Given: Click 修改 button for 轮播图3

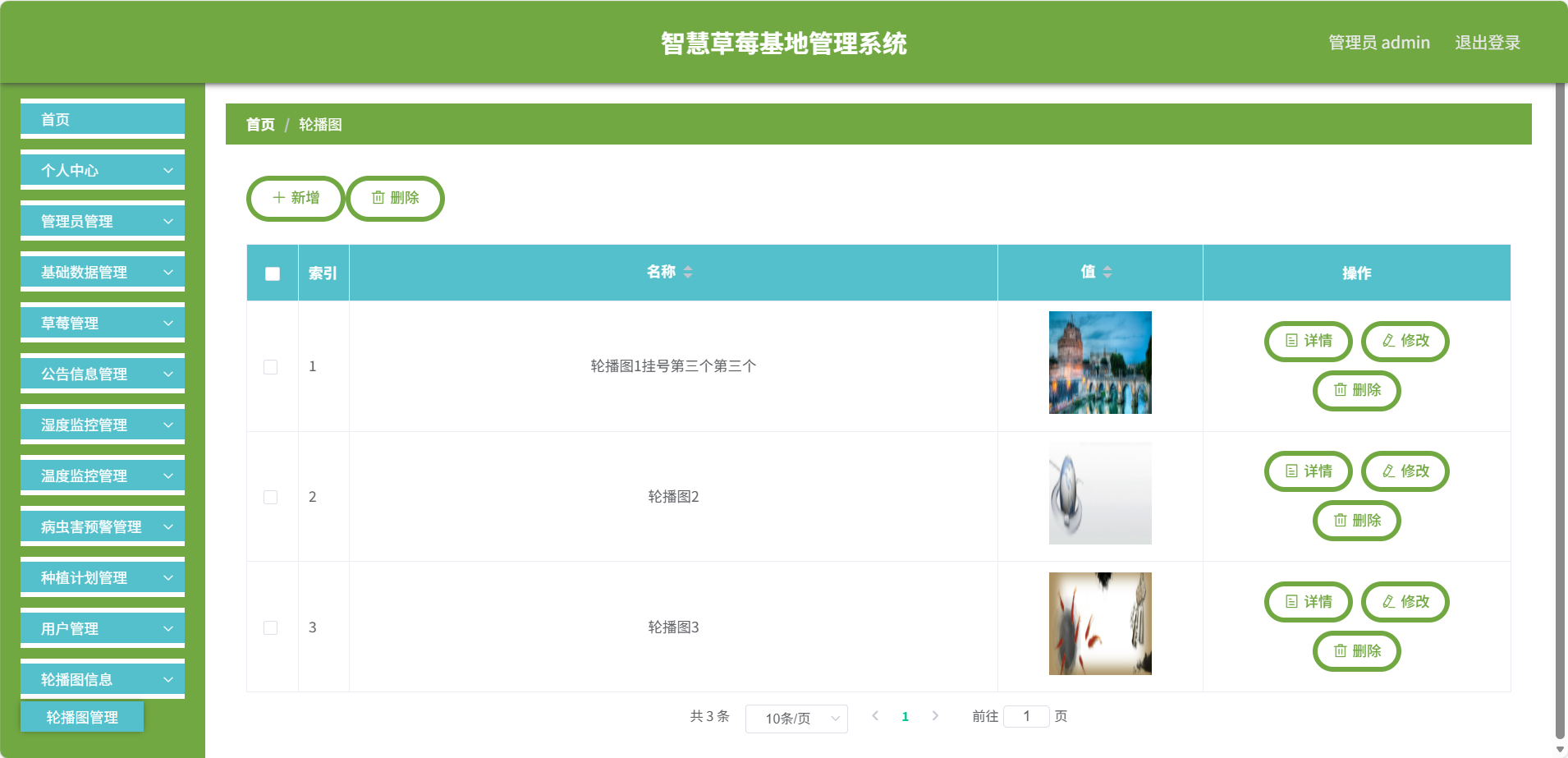Looking at the screenshot, I should coord(1405,602).
